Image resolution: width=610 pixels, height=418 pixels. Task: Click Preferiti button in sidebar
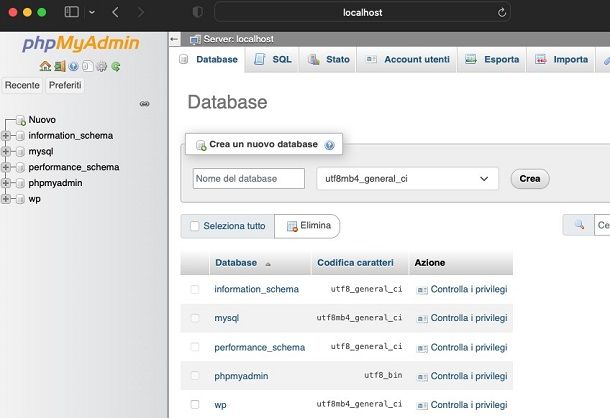(65, 85)
